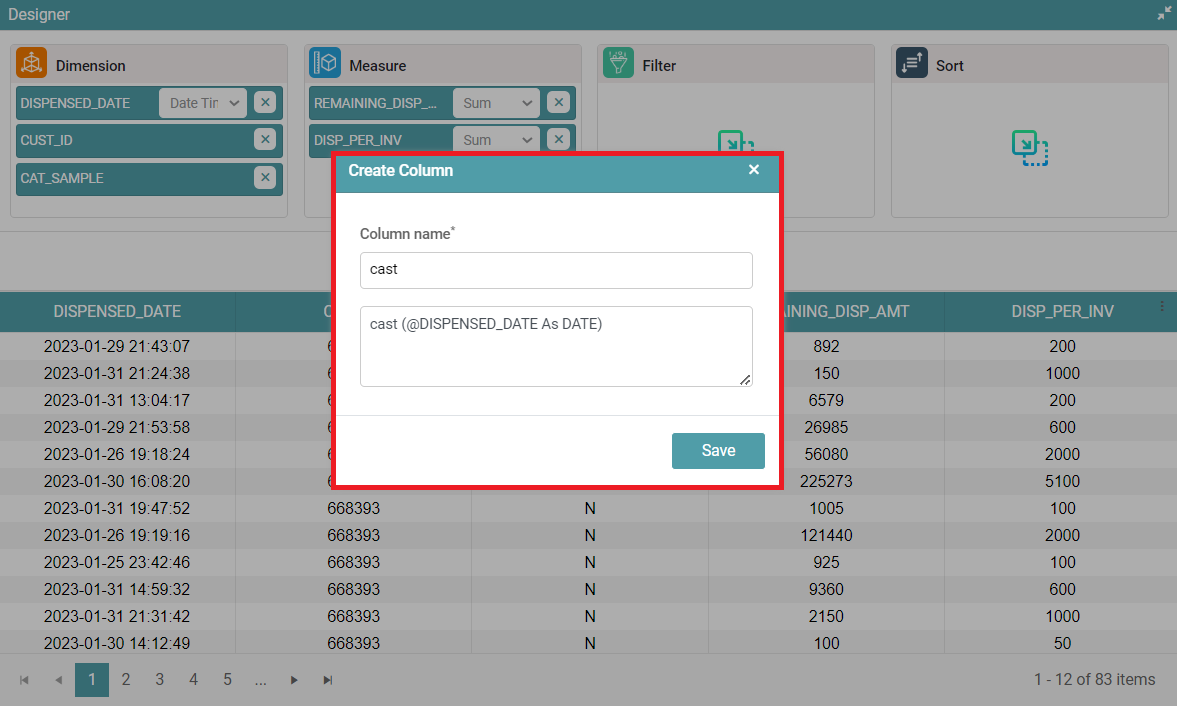
Task: Click the drop-zone icon in Sort panel
Action: point(1029,149)
